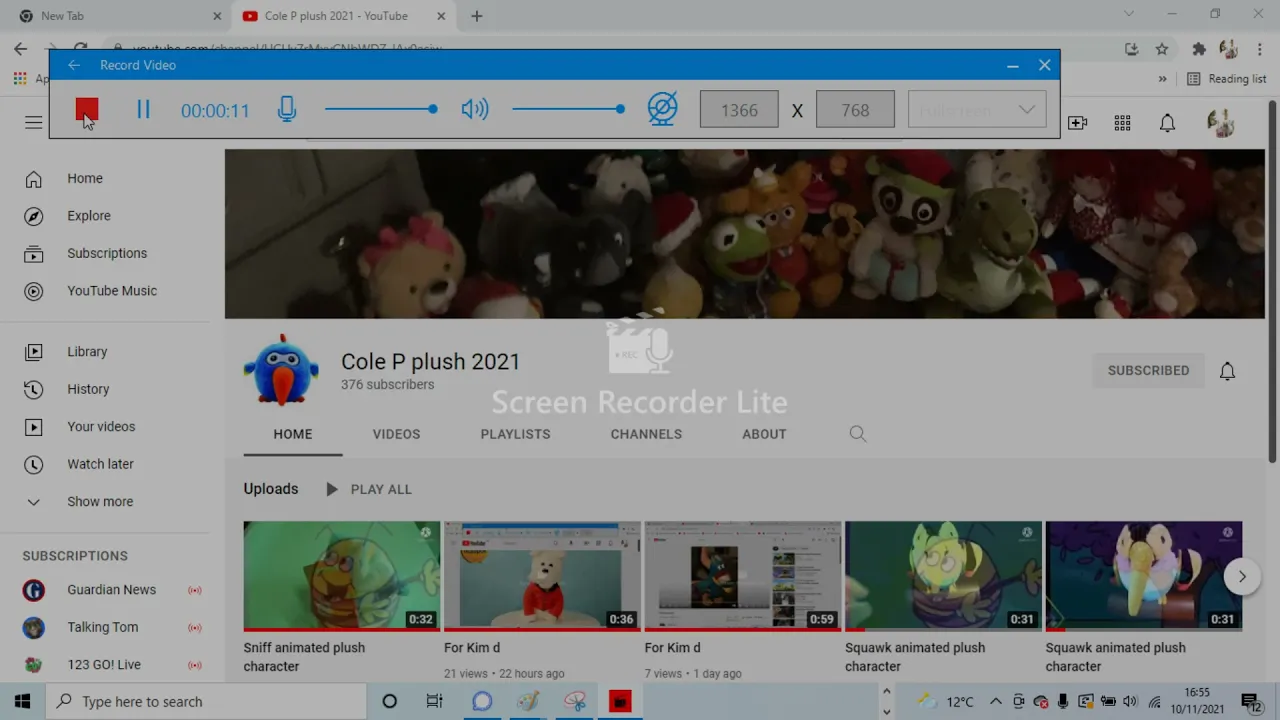Click the Watch later clock icon

[x=33, y=464]
